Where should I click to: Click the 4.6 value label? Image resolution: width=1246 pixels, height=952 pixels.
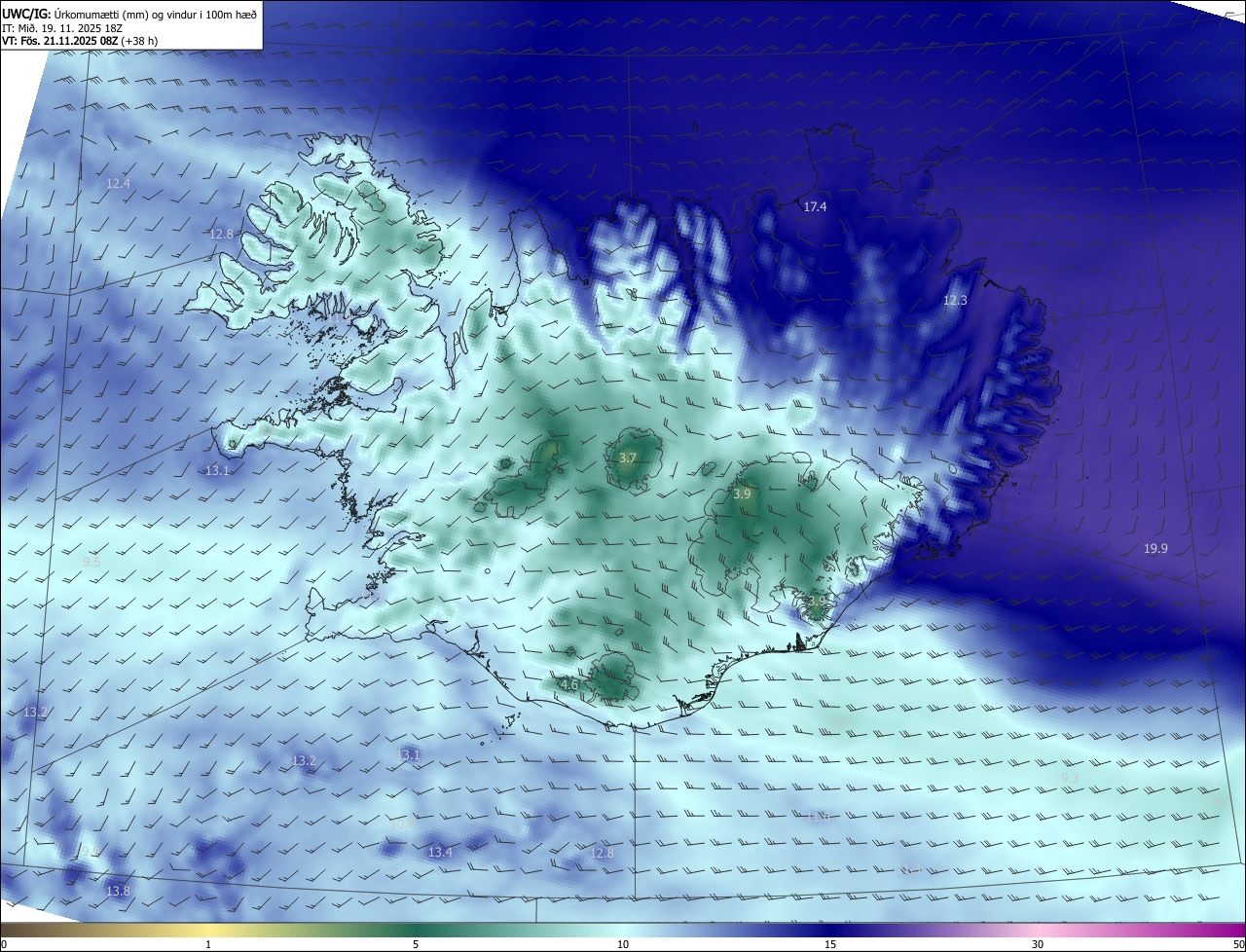click(x=570, y=684)
